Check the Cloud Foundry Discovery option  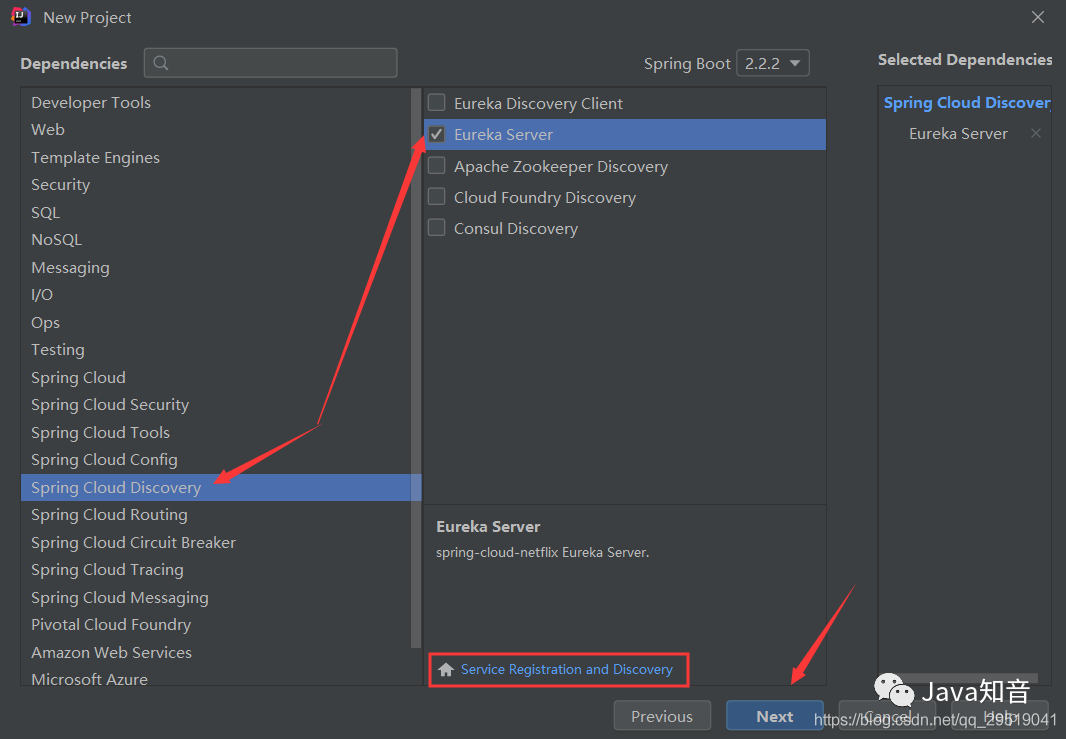[436, 197]
